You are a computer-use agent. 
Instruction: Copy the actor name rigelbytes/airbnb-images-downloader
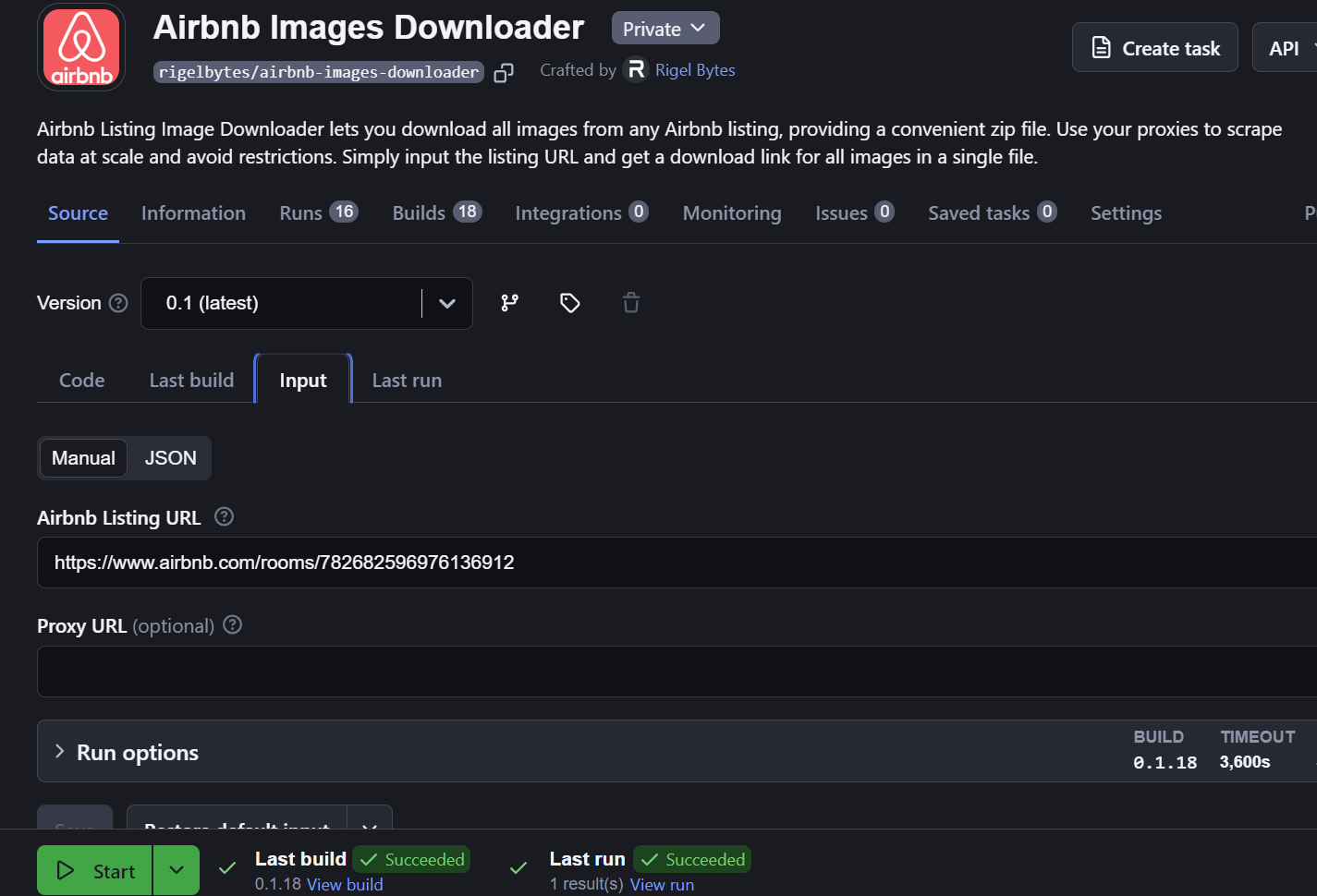coord(504,72)
